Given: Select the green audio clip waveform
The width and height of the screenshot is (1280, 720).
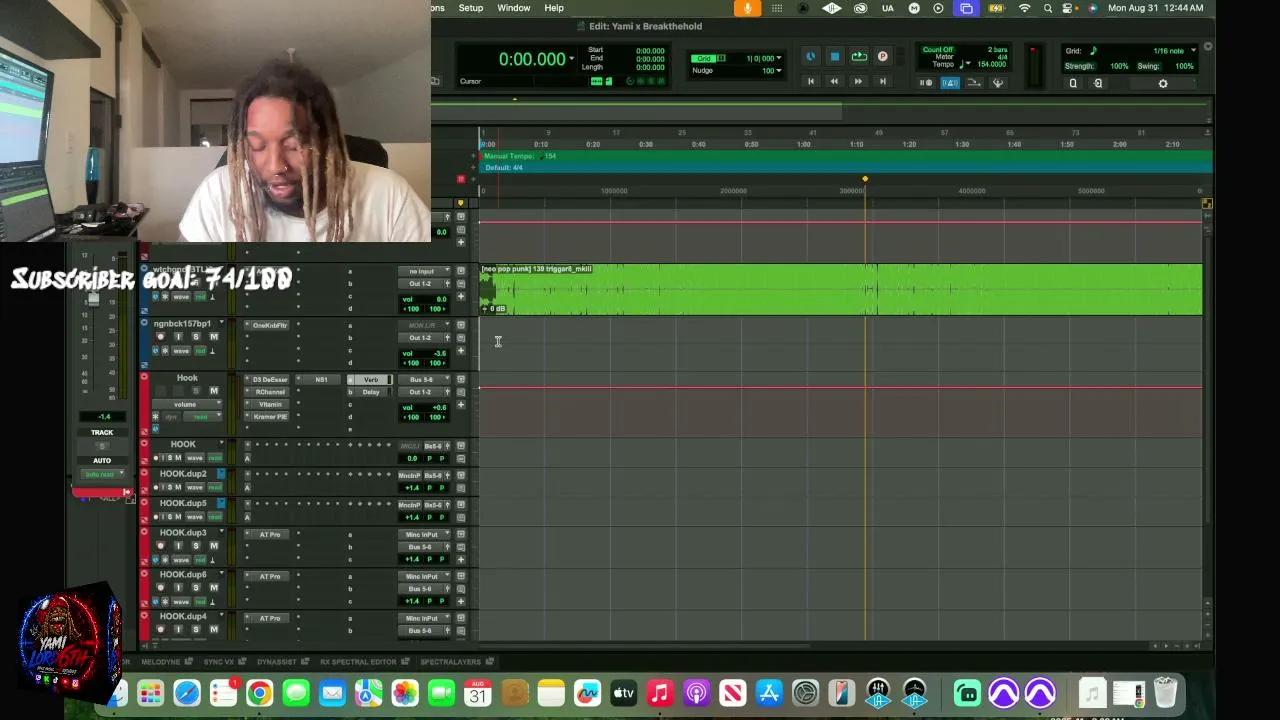Looking at the screenshot, I should (841, 290).
